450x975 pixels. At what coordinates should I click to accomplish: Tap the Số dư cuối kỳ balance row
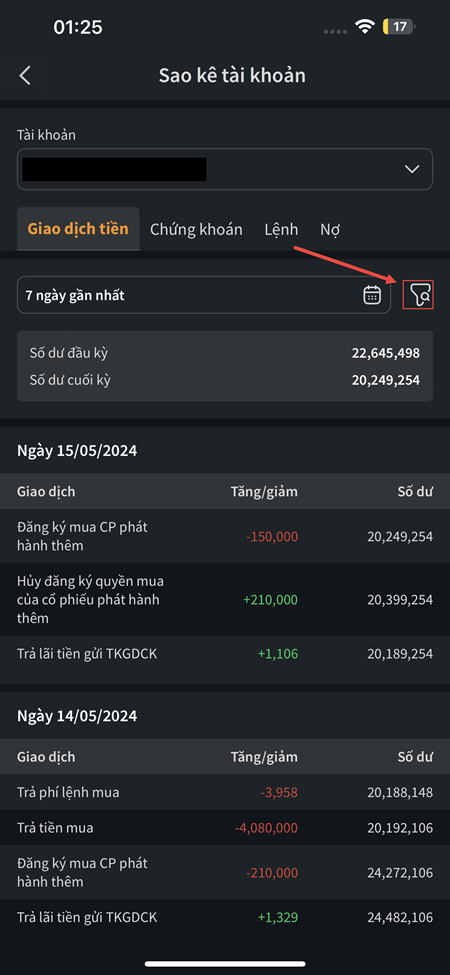tap(224, 380)
